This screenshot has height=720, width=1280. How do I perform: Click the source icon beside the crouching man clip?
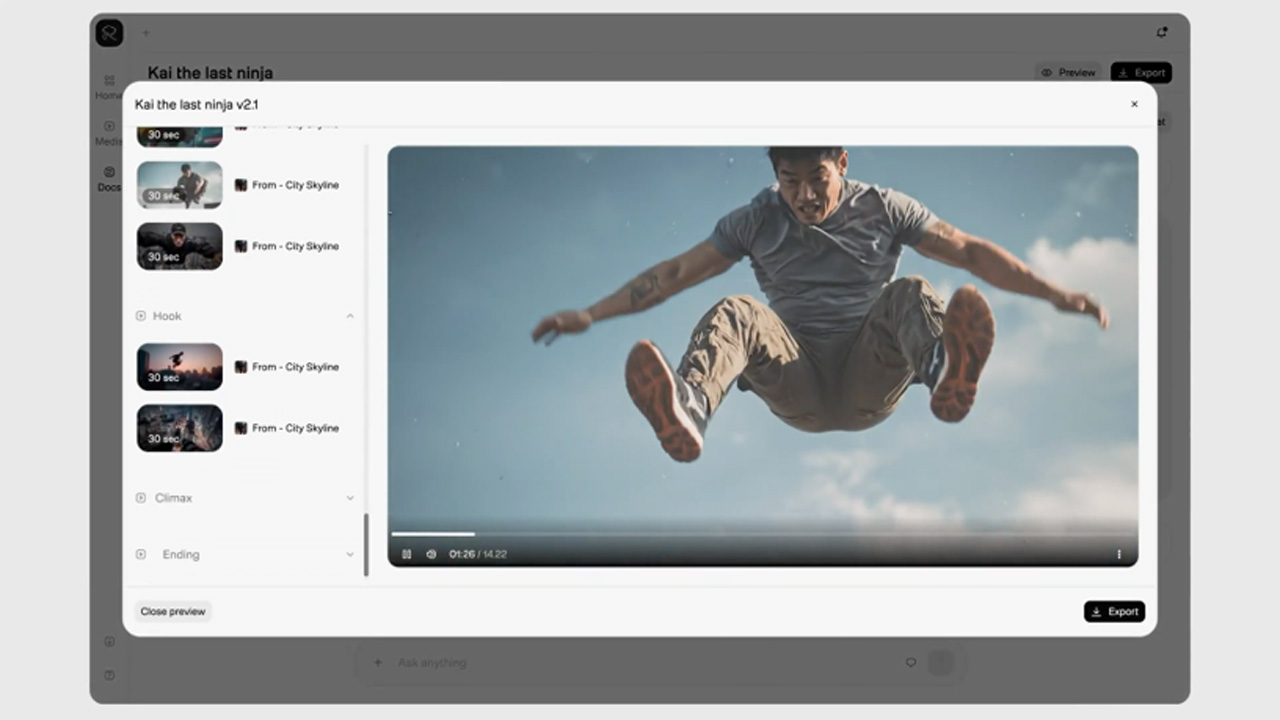tap(241, 185)
